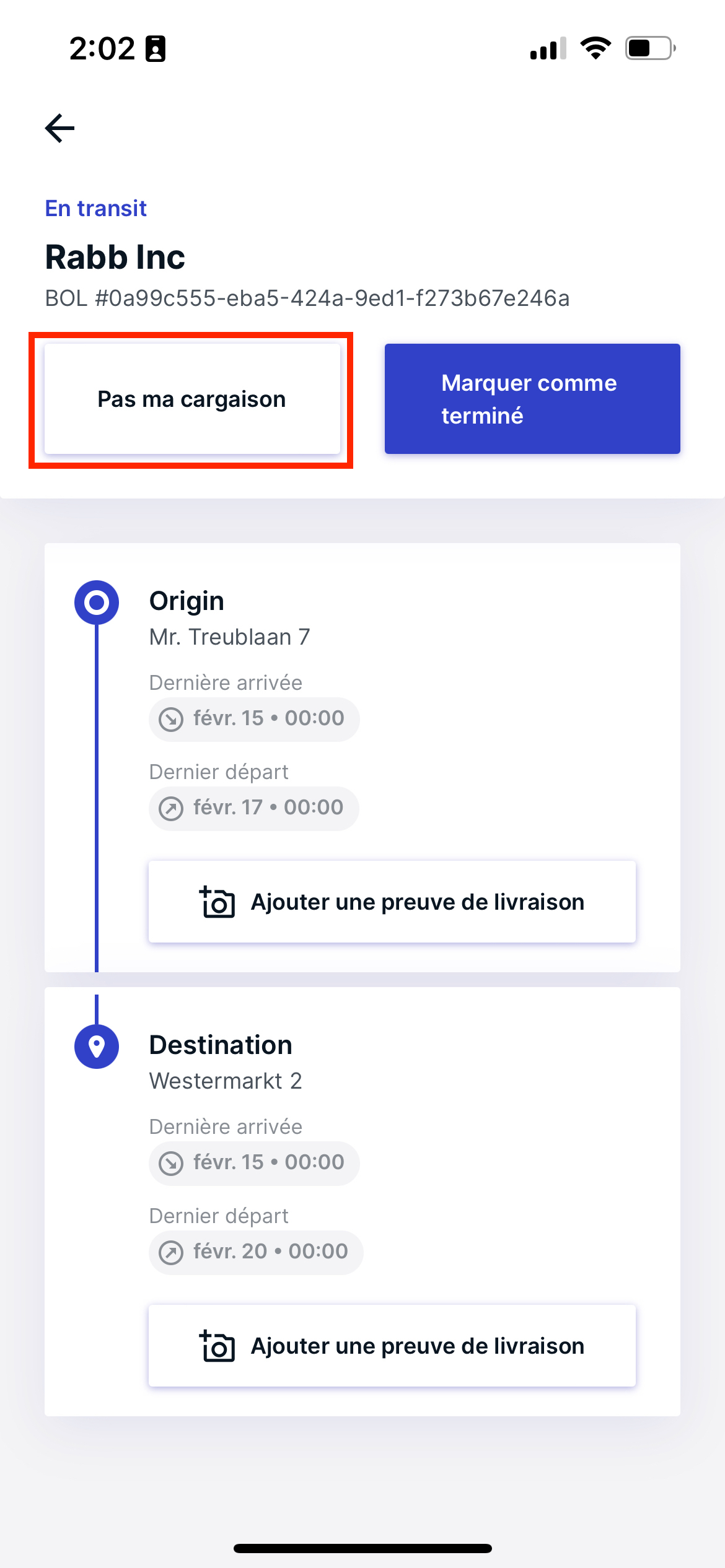Select "Pas ma cargaison" button
725x1568 pixels.
pos(192,399)
